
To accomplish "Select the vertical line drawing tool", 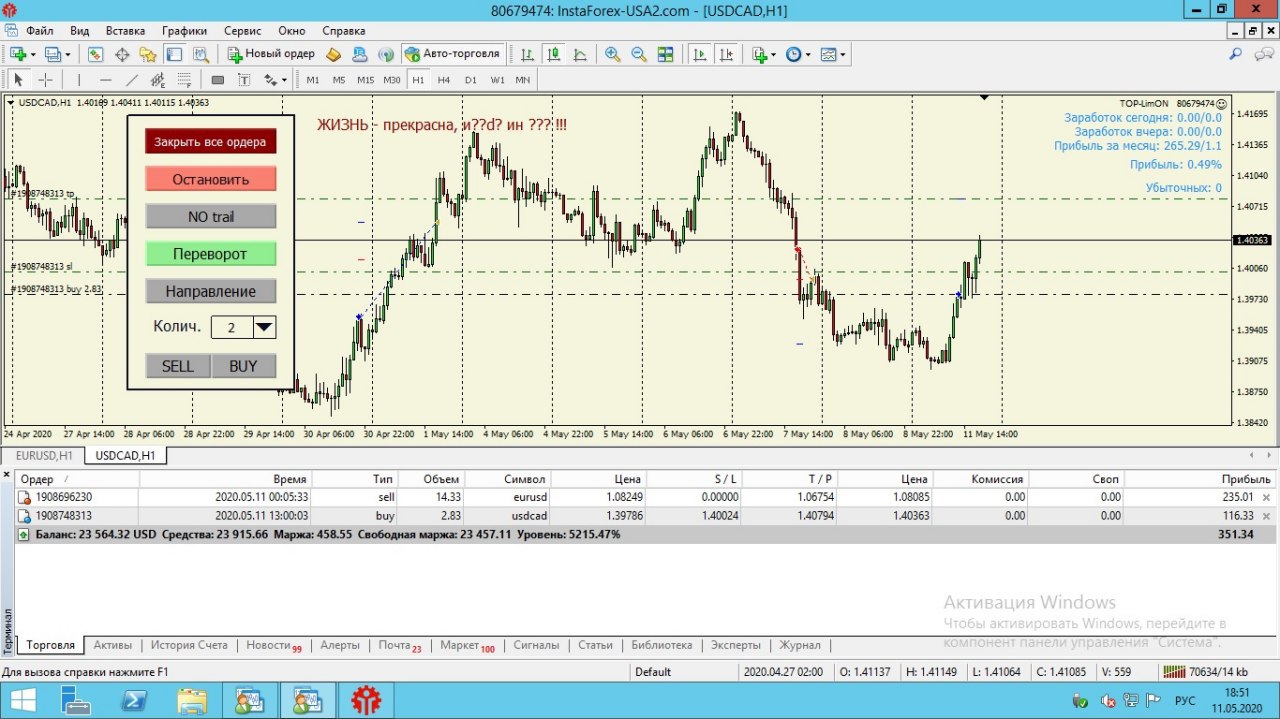I will (x=79, y=80).
